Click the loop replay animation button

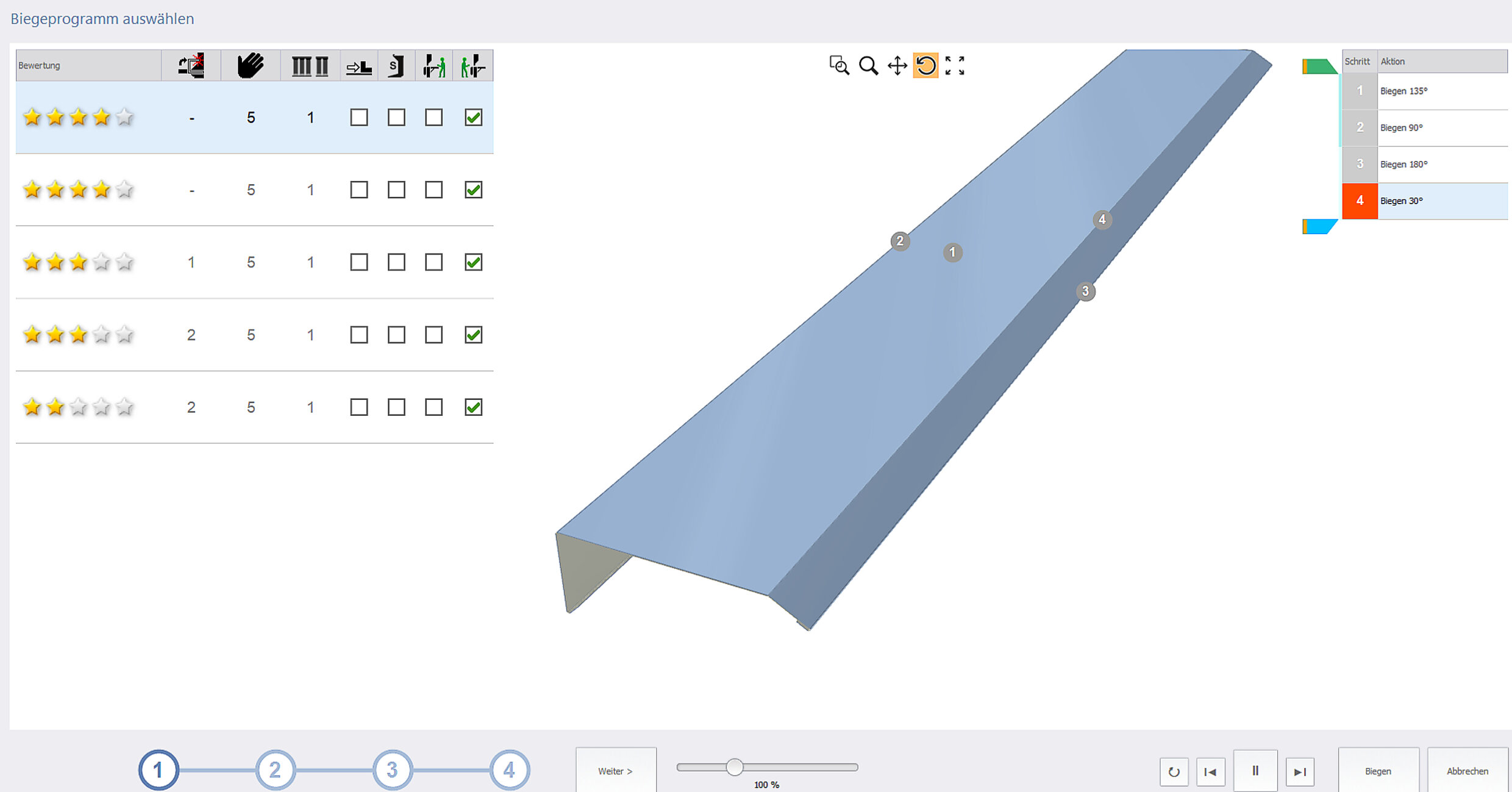click(x=1174, y=772)
